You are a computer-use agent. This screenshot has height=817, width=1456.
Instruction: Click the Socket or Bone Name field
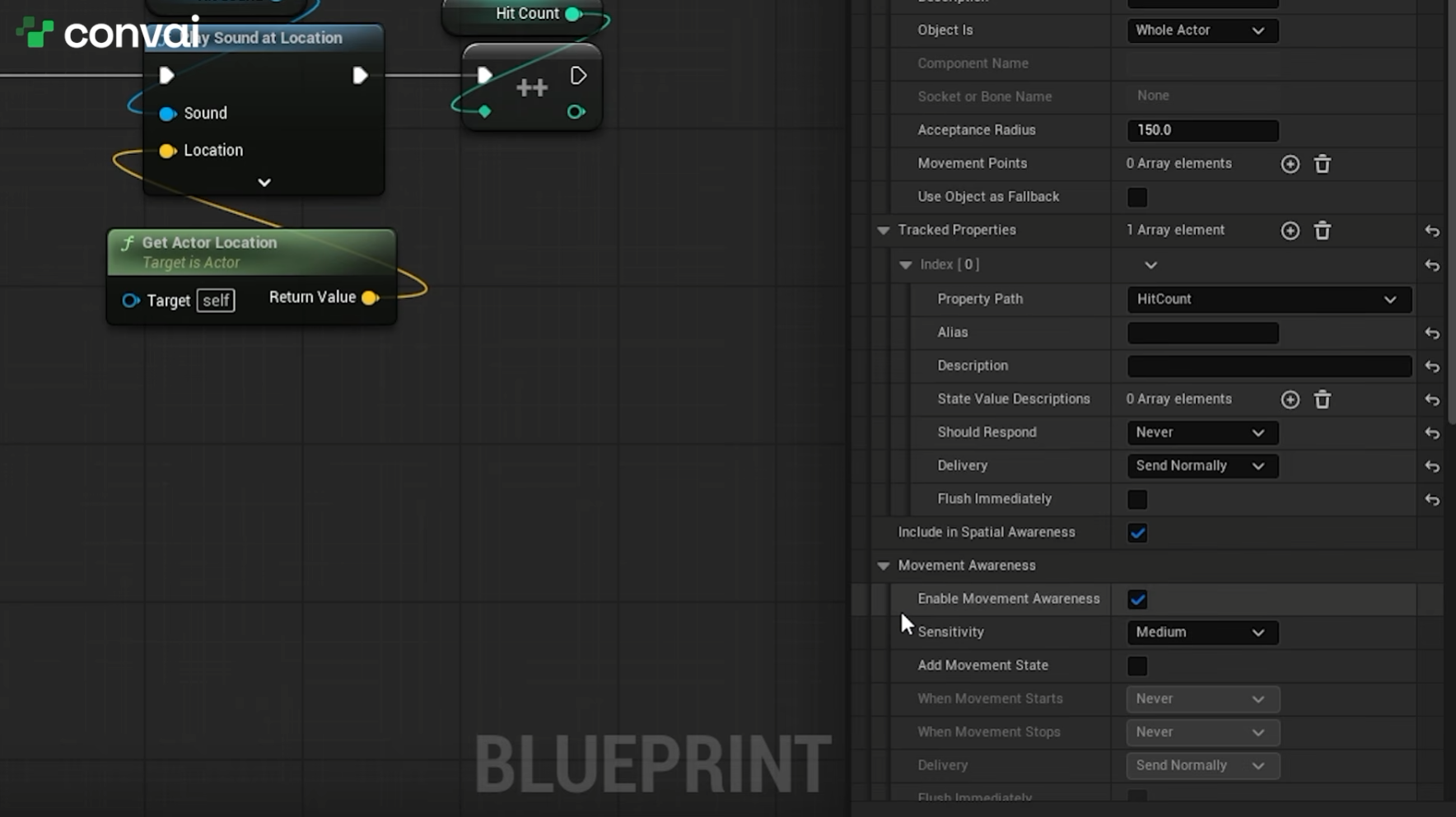pos(1202,96)
